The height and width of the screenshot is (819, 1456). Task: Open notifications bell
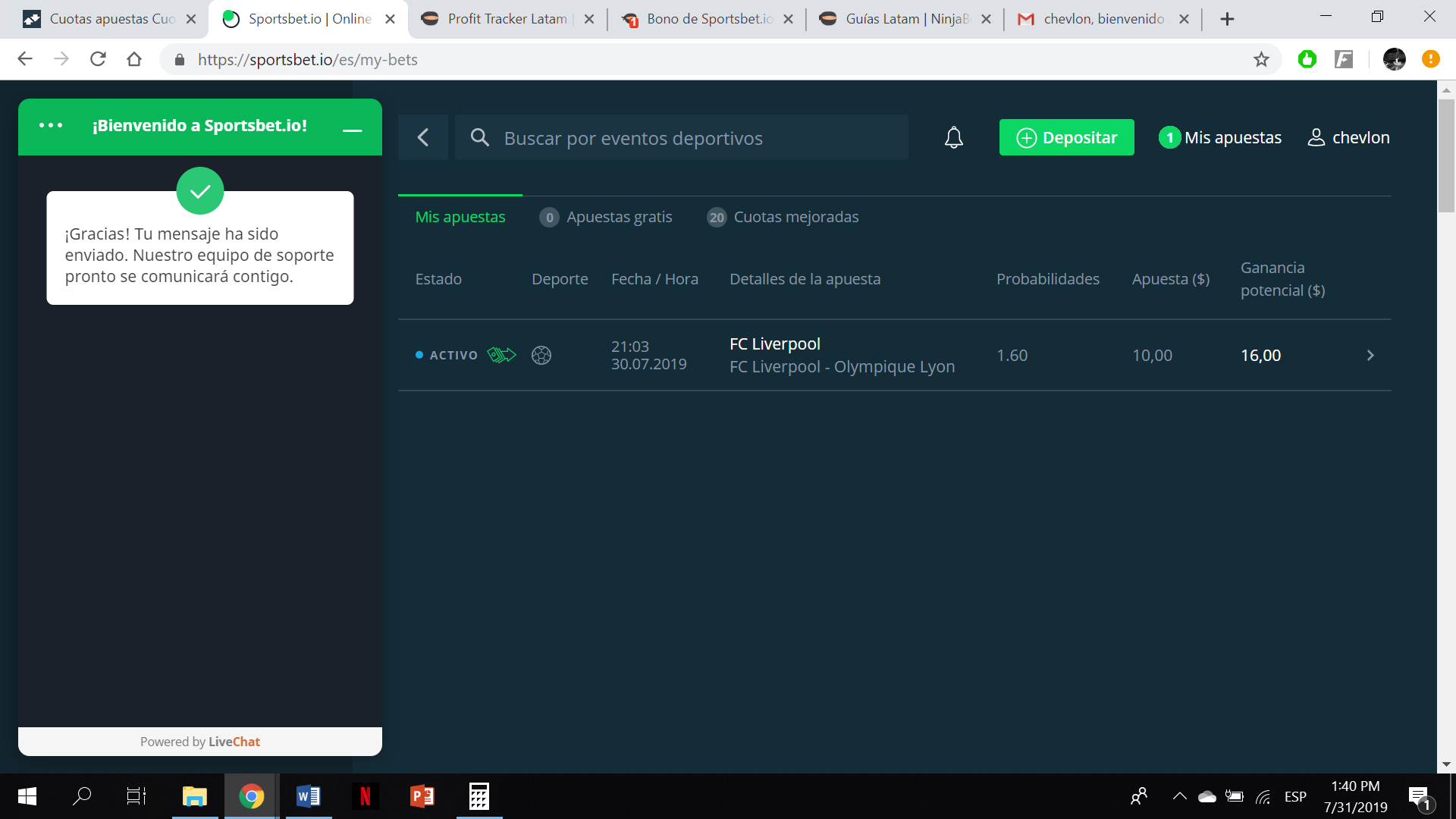pyautogui.click(x=954, y=137)
